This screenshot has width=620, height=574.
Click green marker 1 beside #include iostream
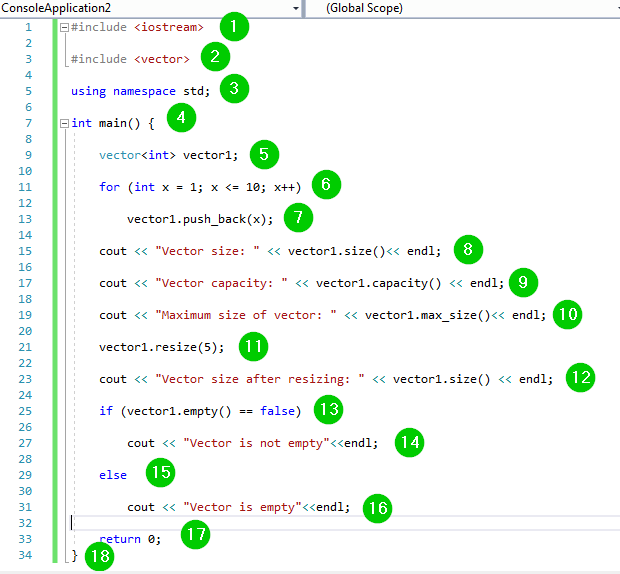pos(232,26)
